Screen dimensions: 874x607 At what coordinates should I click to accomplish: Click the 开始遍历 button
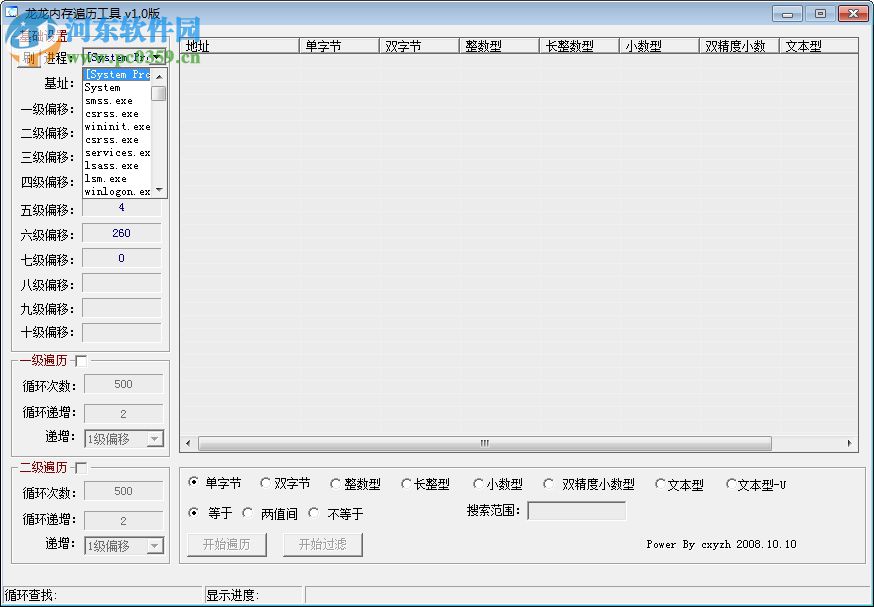click(x=226, y=545)
